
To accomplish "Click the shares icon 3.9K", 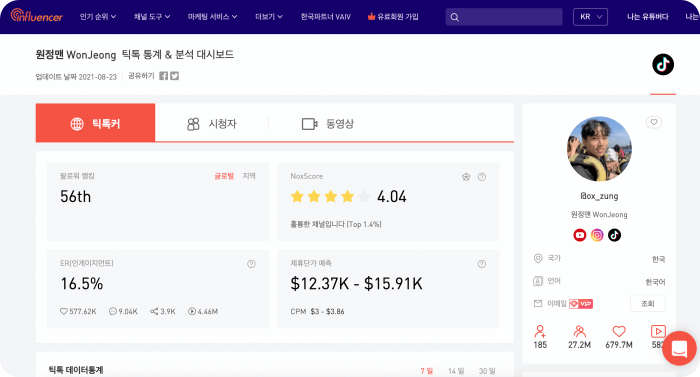I will [154, 311].
